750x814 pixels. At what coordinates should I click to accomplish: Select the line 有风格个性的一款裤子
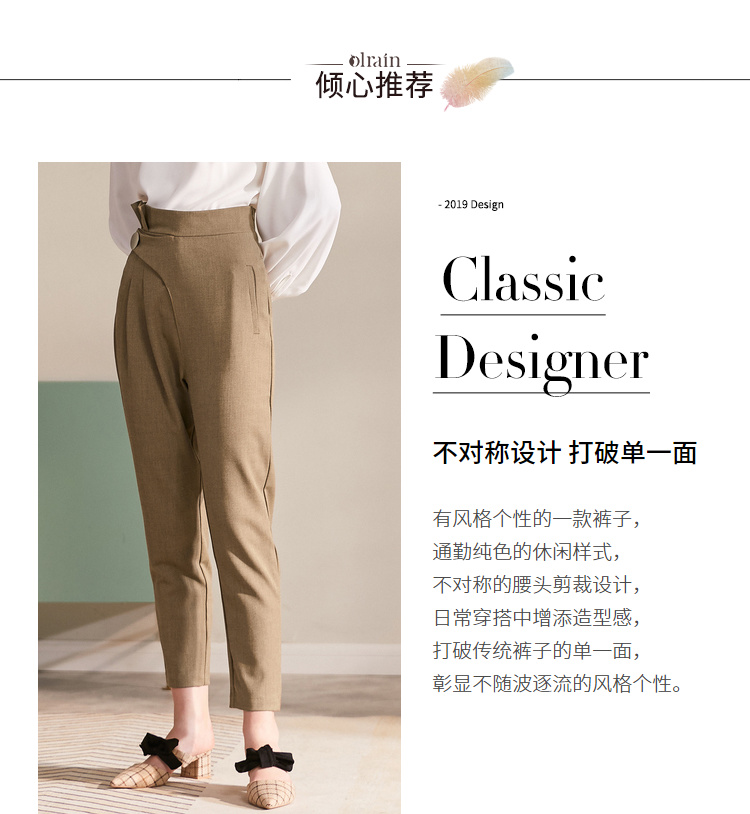pos(537,519)
